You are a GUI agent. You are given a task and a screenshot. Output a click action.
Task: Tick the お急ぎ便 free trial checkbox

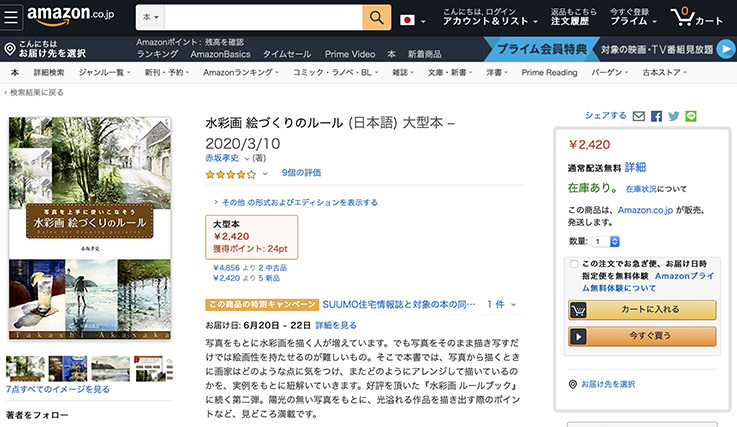(x=573, y=264)
